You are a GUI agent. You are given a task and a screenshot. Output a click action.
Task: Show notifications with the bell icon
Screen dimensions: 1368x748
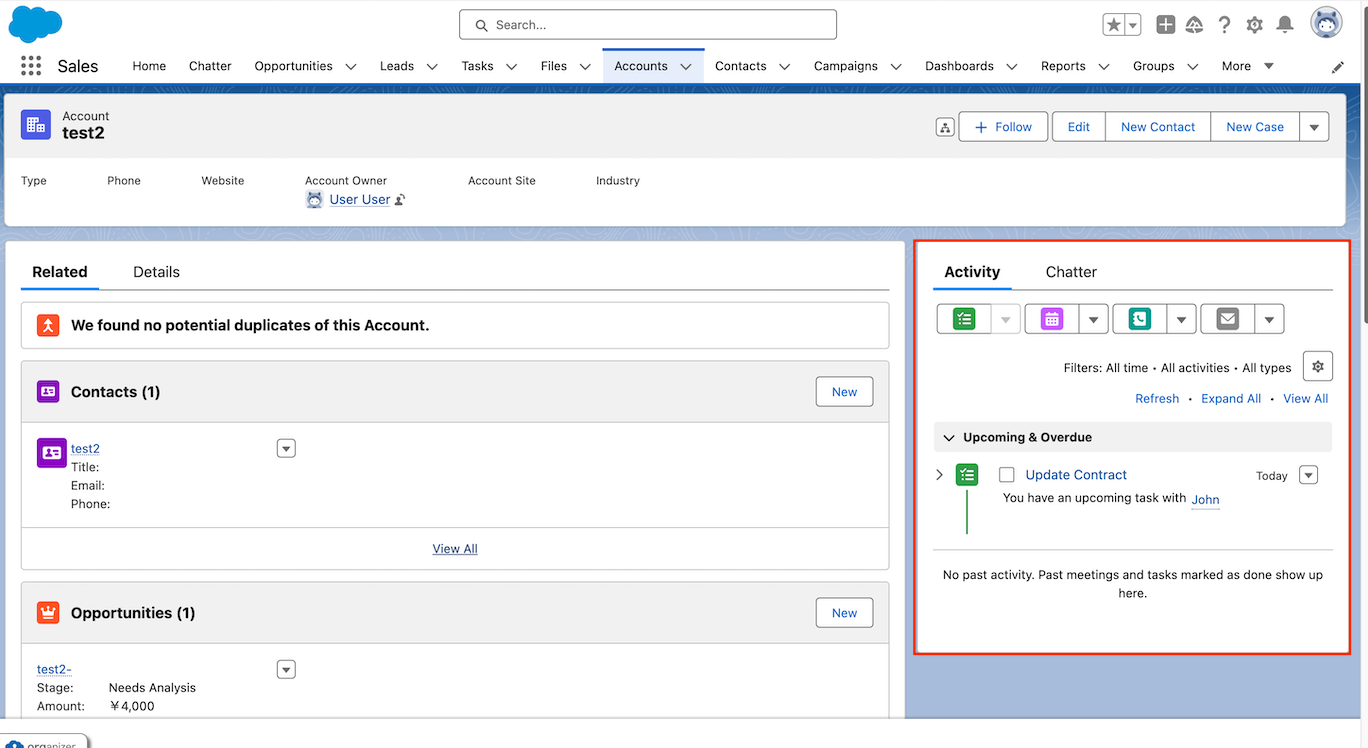click(x=1285, y=25)
